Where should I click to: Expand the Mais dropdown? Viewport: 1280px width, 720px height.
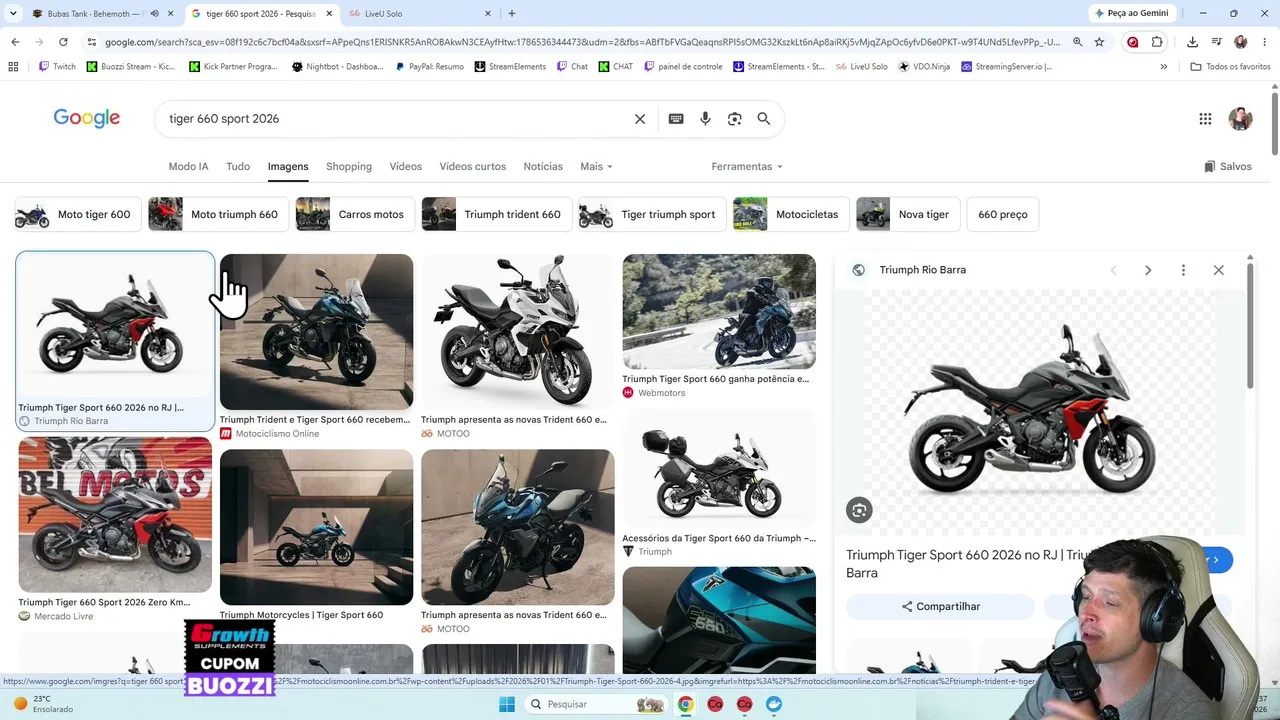pyautogui.click(x=596, y=166)
